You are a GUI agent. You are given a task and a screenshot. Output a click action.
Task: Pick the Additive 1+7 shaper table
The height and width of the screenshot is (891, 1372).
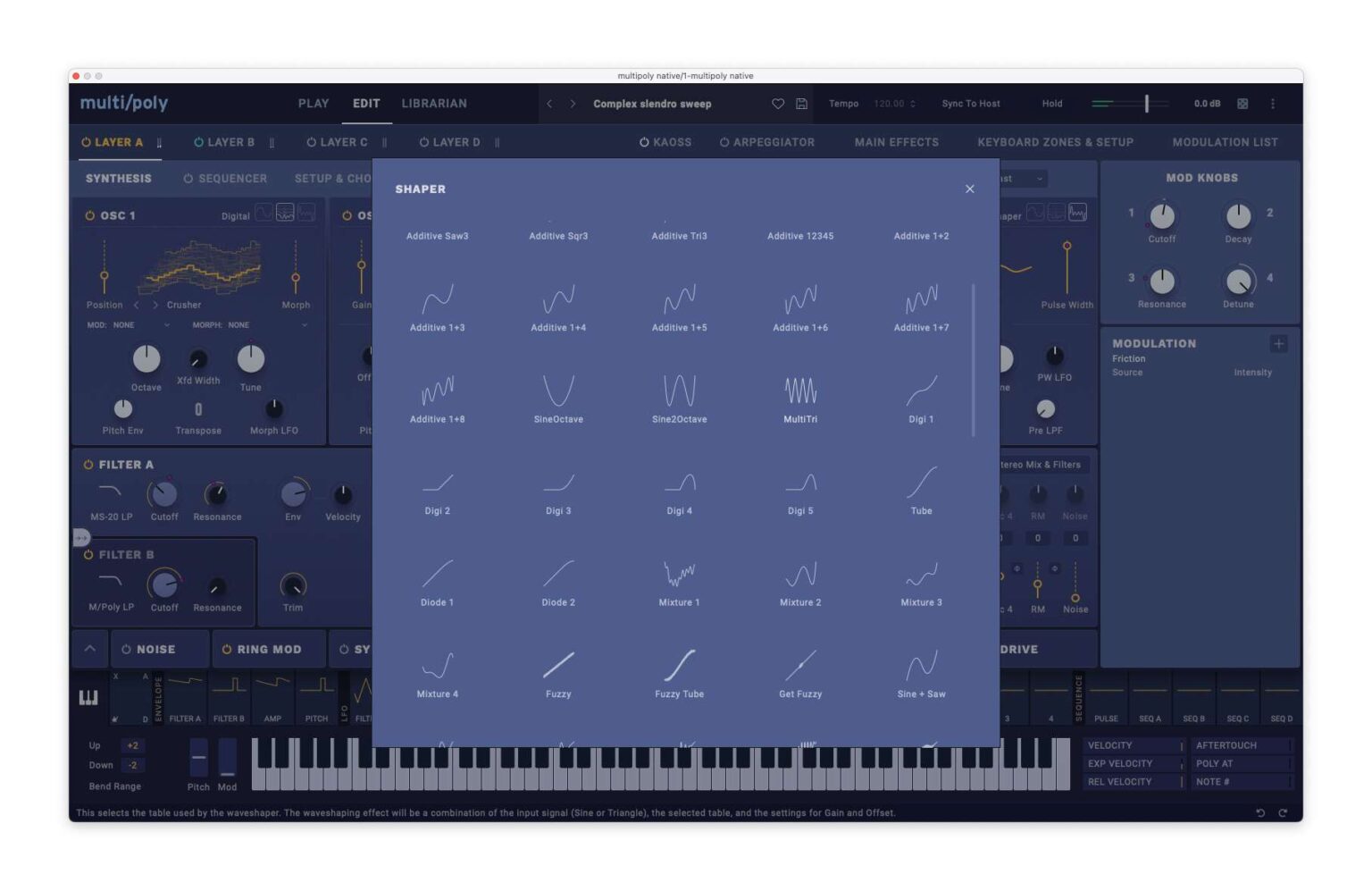tap(921, 307)
